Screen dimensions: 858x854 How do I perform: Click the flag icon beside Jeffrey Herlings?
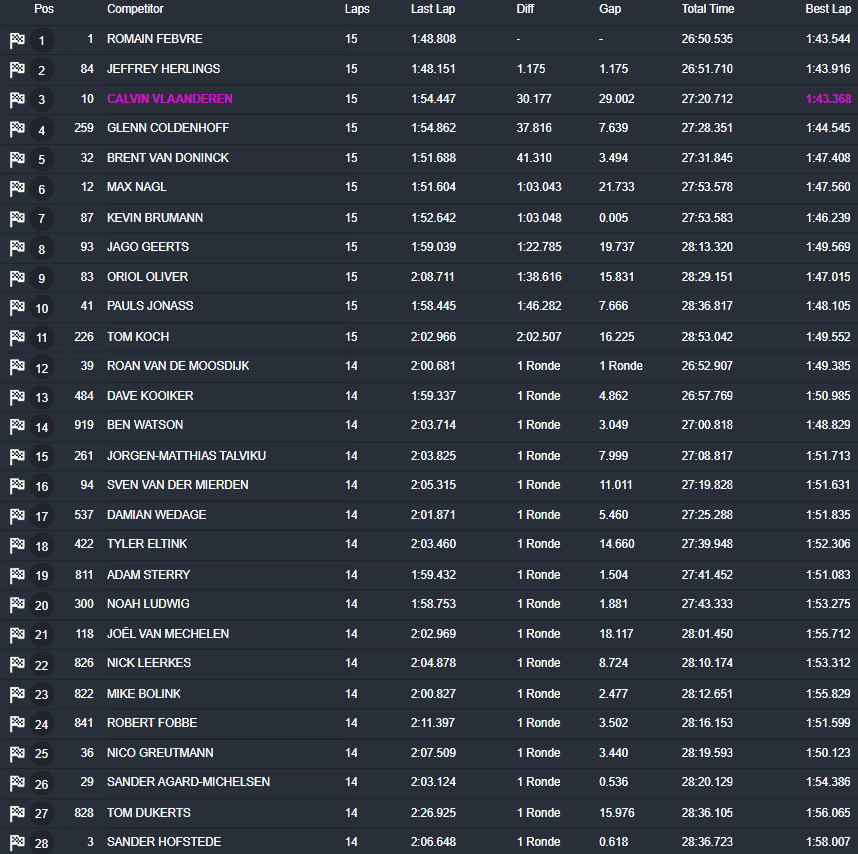[15, 70]
